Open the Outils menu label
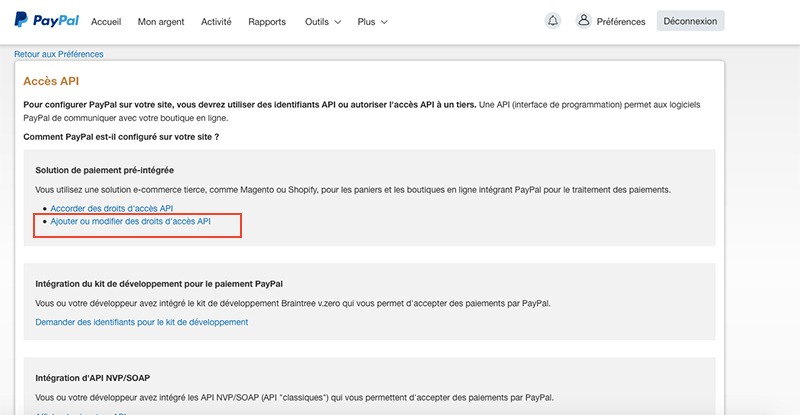This screenshot has width=800, height=415. click(317, 22)
